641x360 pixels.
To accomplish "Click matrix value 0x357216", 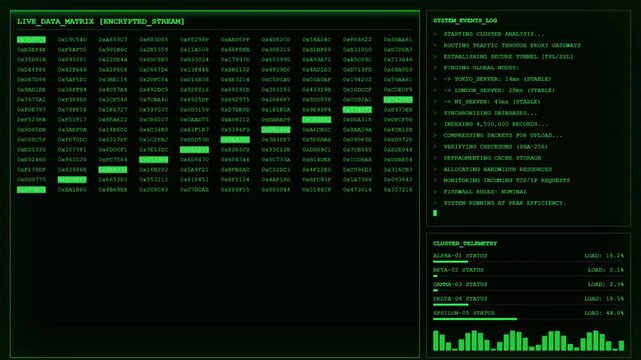I will 398,190.
